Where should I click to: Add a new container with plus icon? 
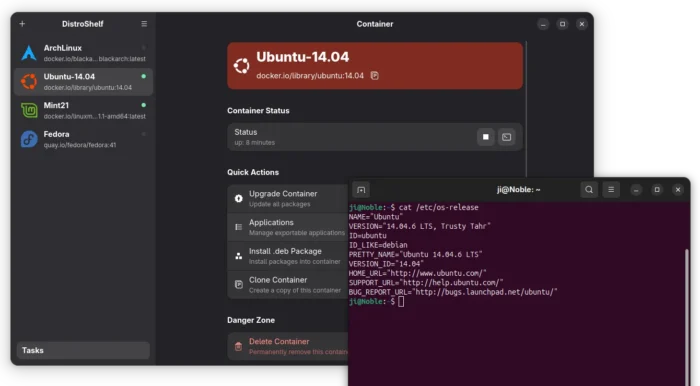click(22, 24)
